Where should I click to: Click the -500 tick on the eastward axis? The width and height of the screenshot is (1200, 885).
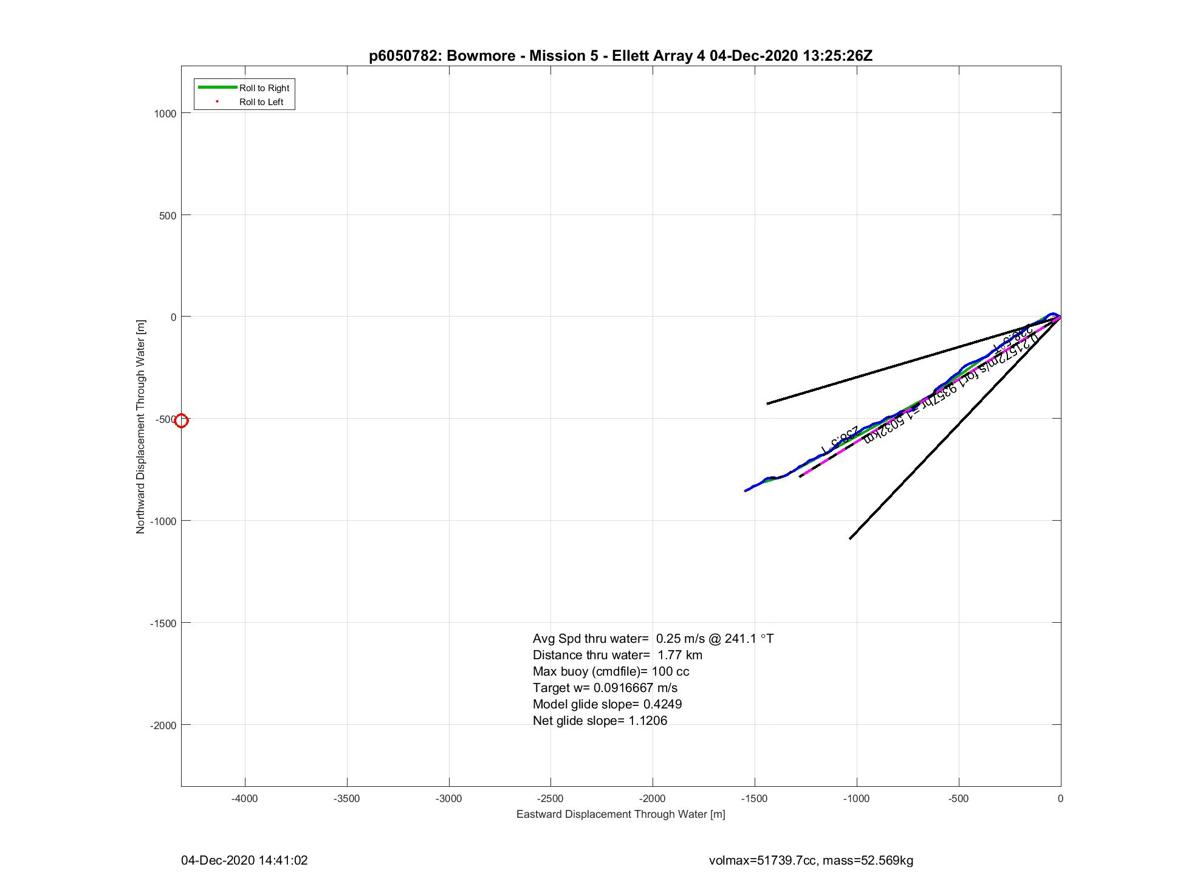point(959,799)
